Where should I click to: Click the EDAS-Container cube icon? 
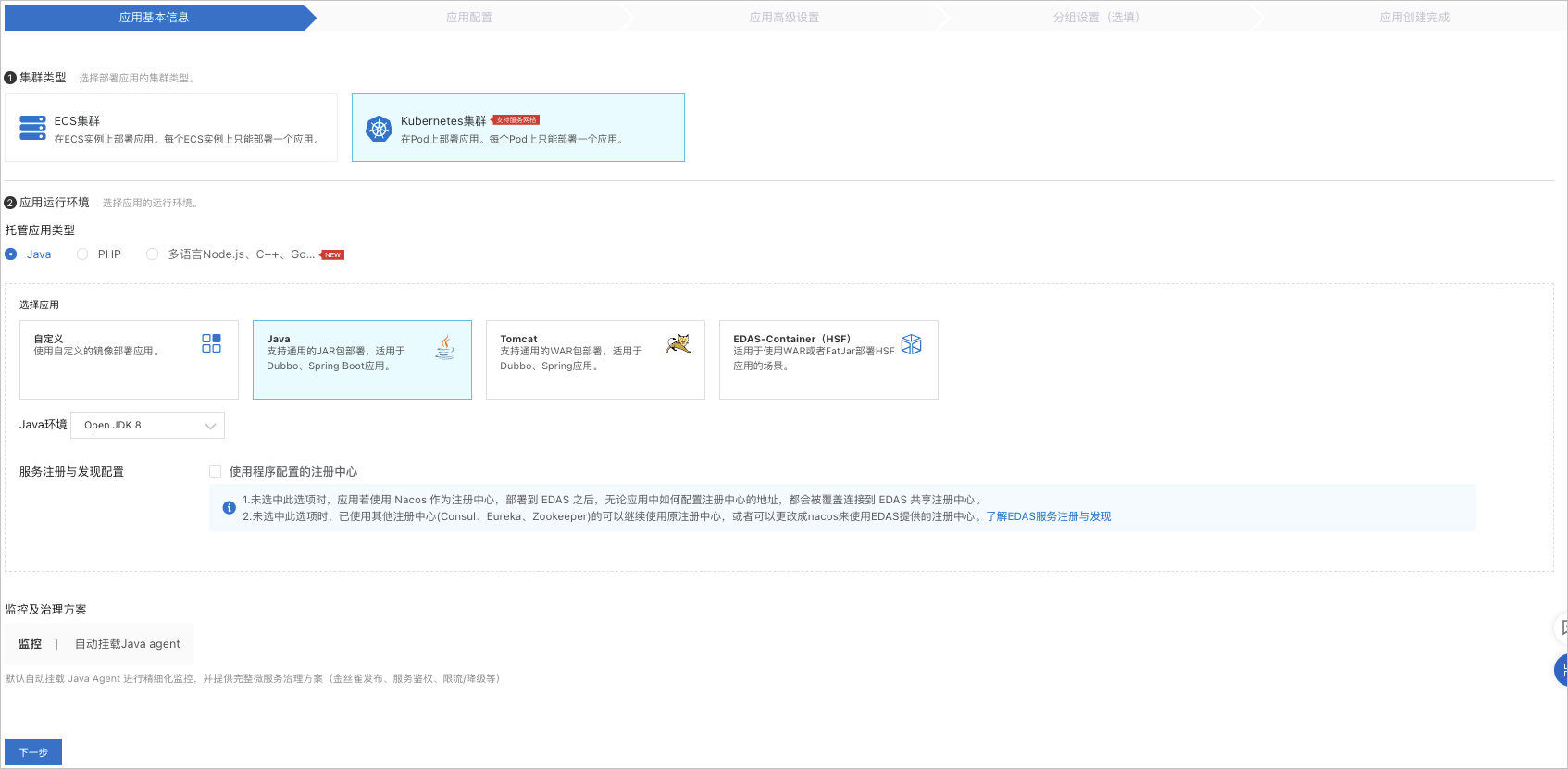(911, 344)
